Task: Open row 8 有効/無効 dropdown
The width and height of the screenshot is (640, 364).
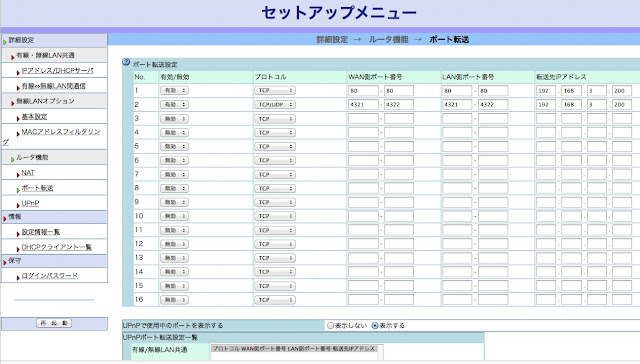Action: click(x=174, y=189)
